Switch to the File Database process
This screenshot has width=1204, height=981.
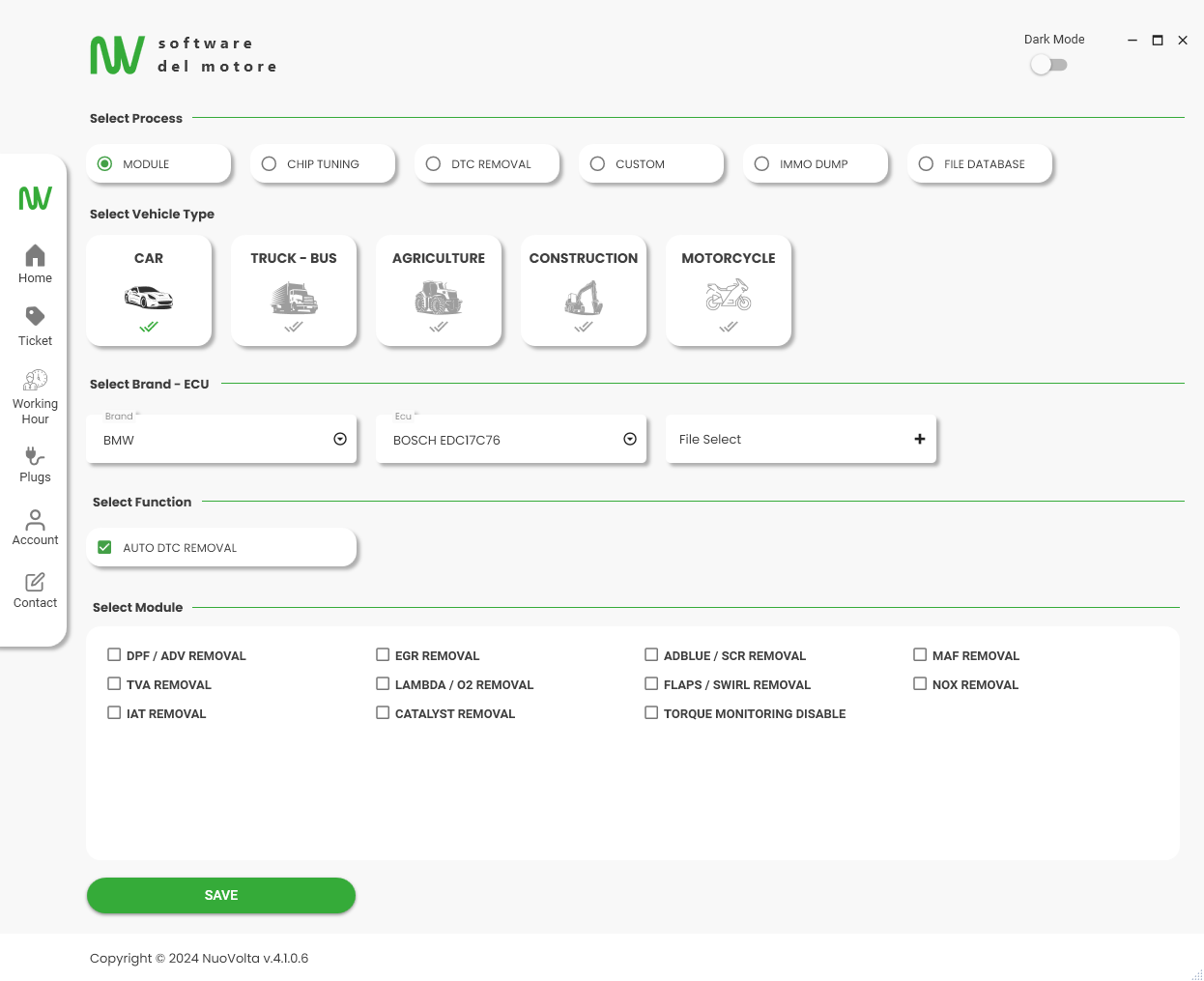(x=926, y=164)
